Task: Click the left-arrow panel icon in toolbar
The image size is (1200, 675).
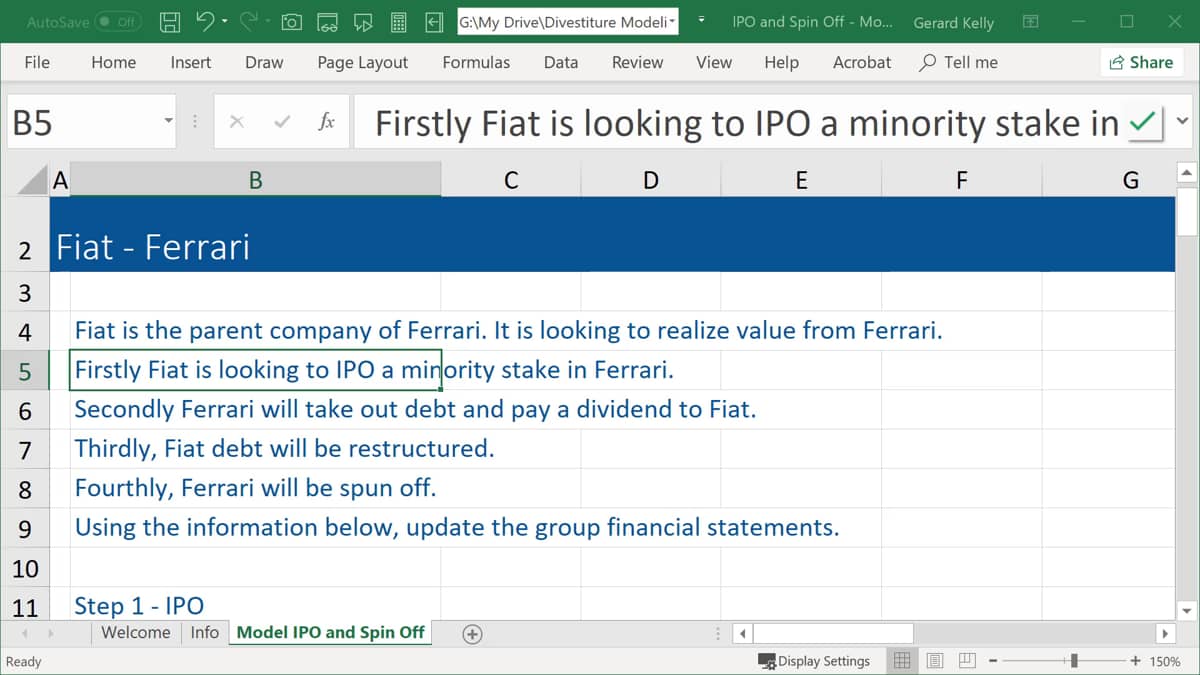Action: pyautogui.click(x=433, y=21)
